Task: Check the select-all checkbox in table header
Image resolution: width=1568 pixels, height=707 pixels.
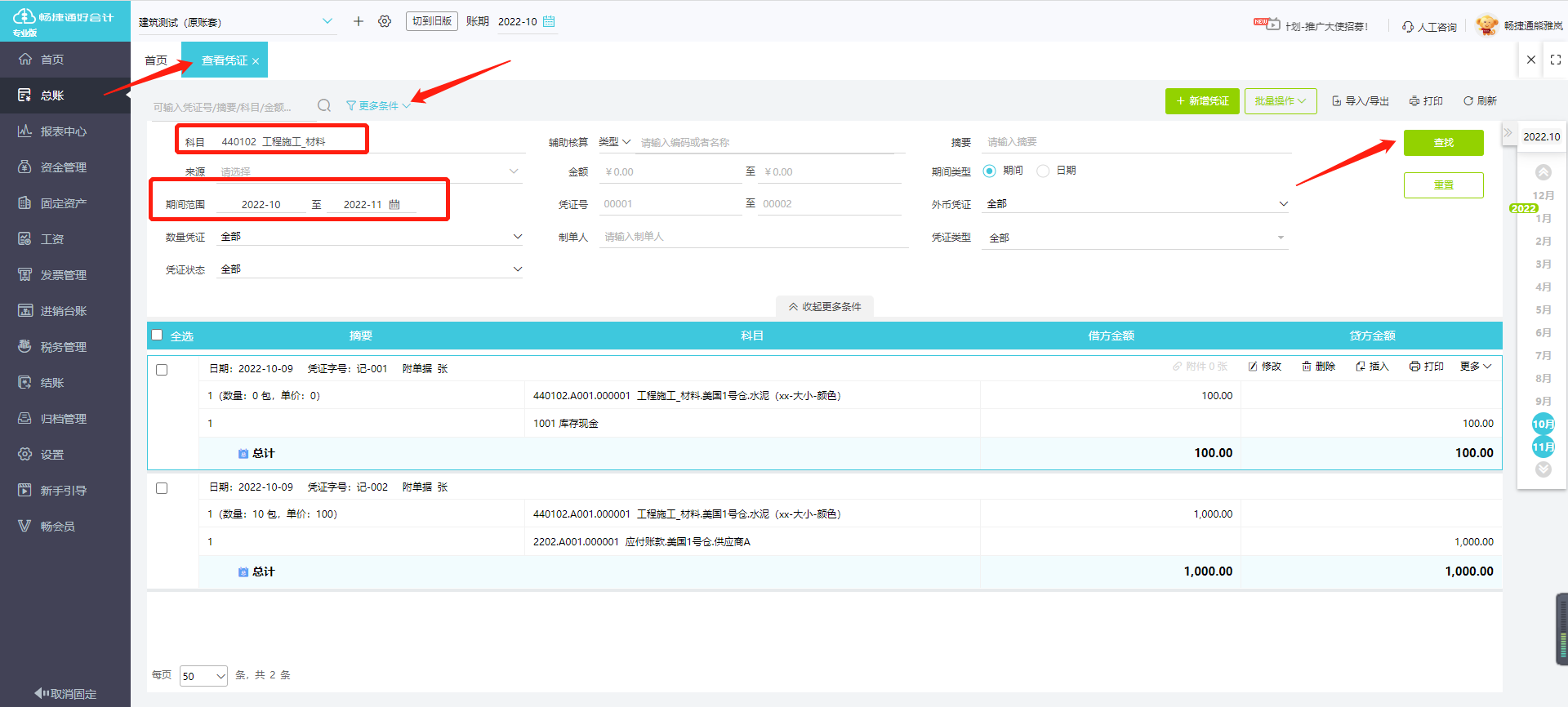Action: point(157,335)
